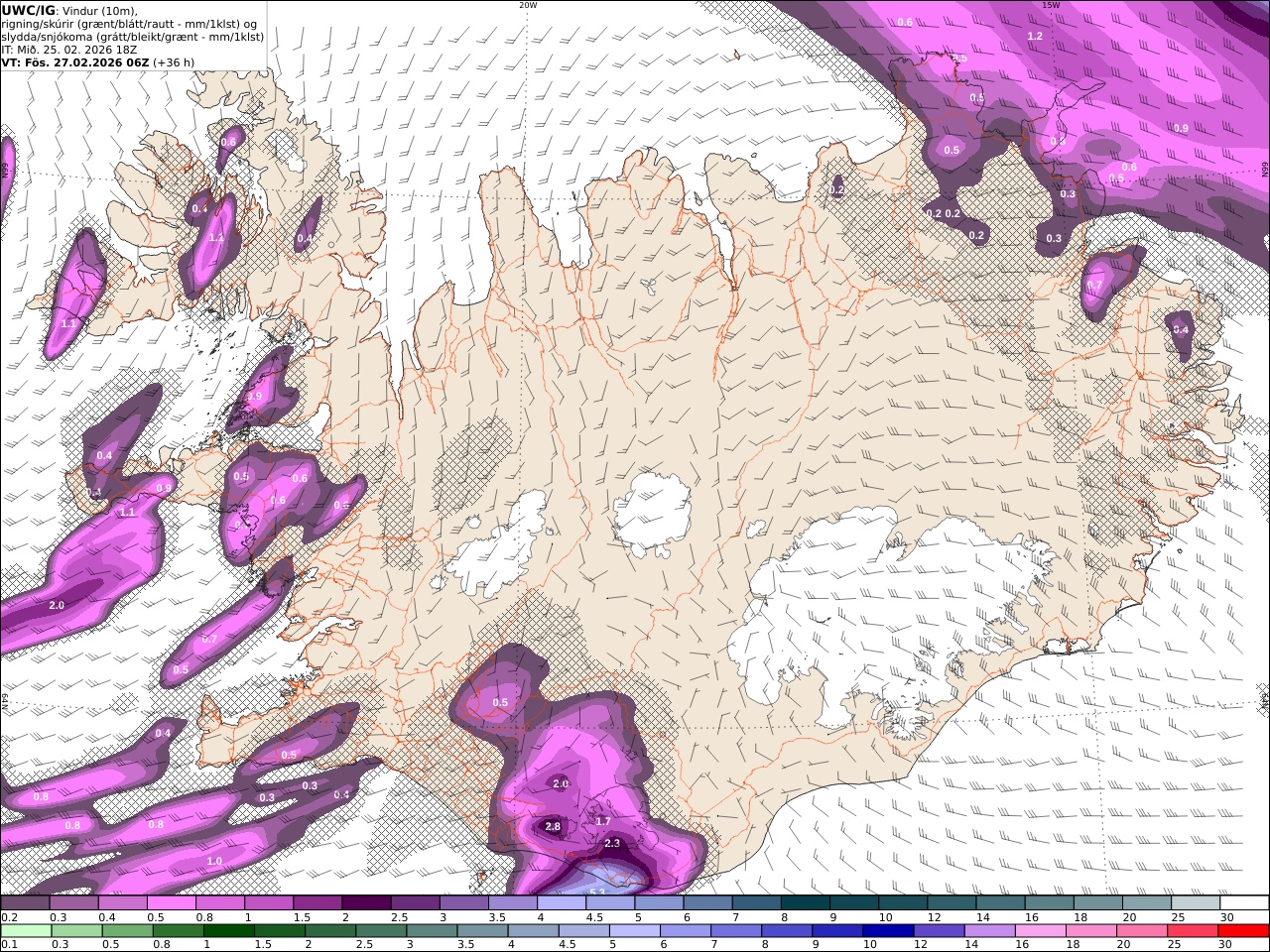Pick the upper-row legend swatch starting at 16
This screenshot has width=1270, height=952.
click(1050, 903)
